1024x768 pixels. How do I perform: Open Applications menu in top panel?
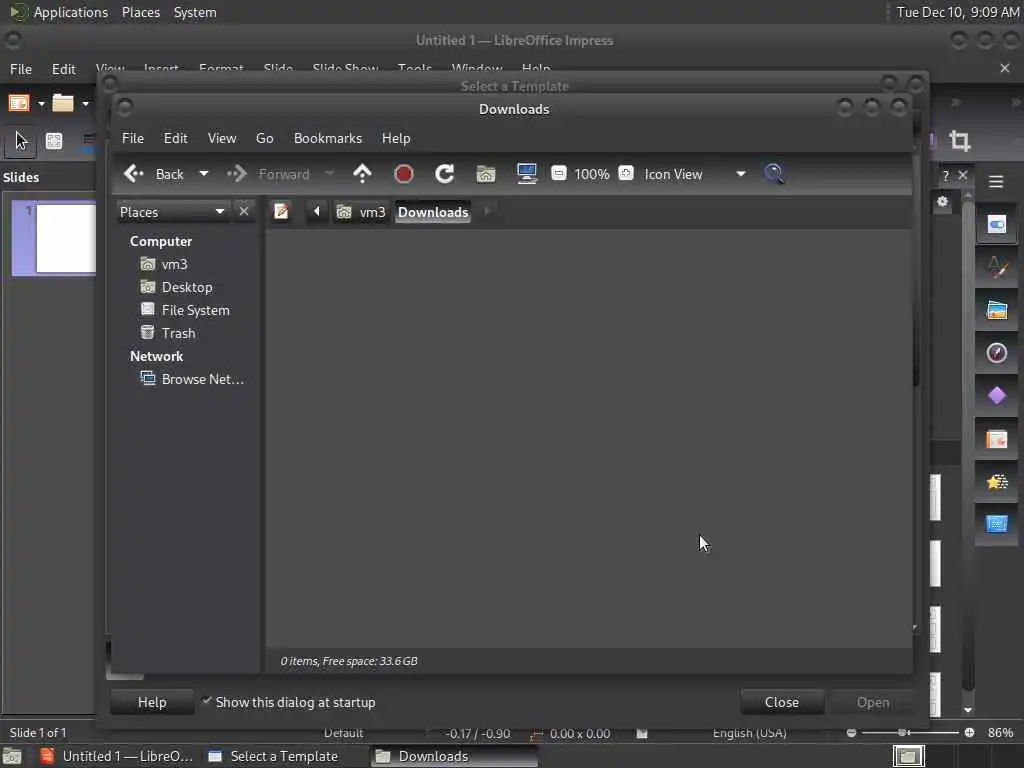click(x=61, y=12)
